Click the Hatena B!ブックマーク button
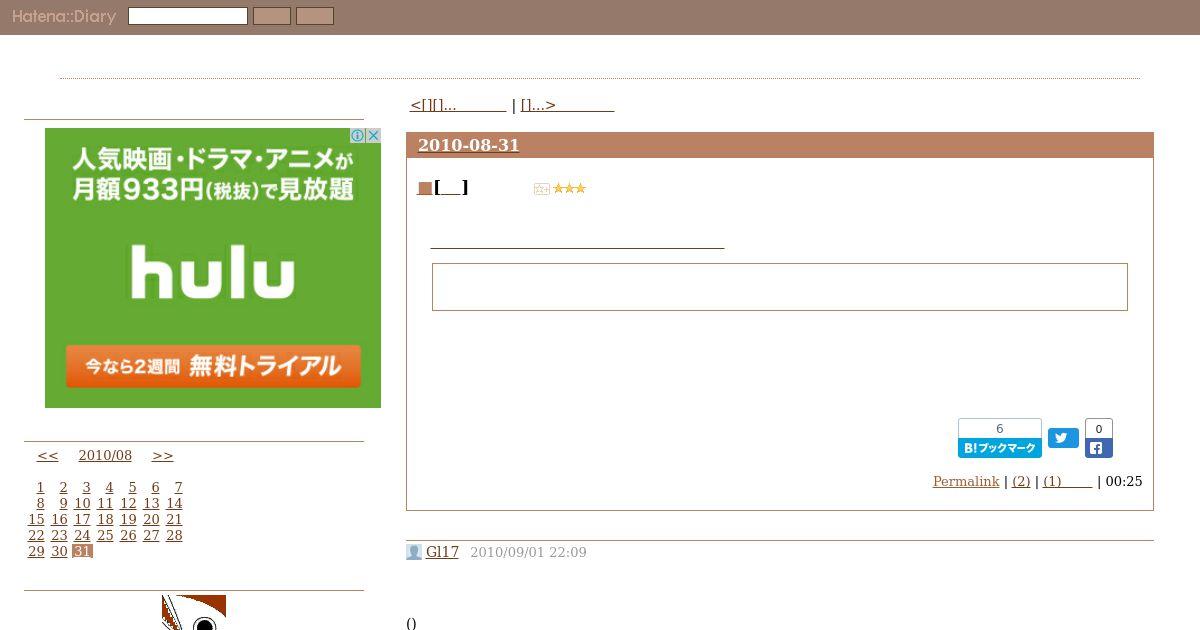The height and width of the screenshot is (630, 1200). pyautogui.click(x=1000, y=448)
